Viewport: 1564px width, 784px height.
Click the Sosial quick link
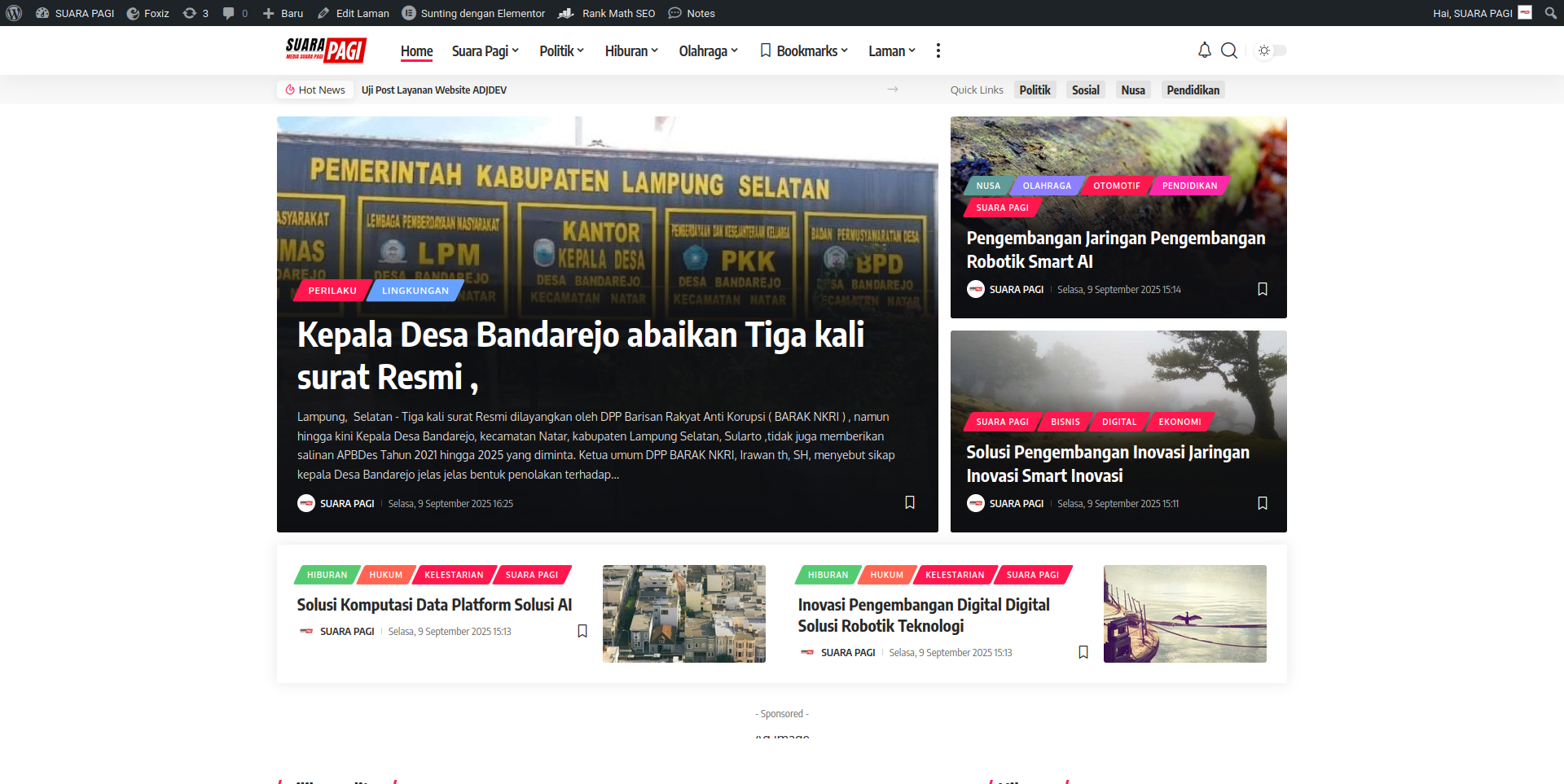click(1086, 90)
